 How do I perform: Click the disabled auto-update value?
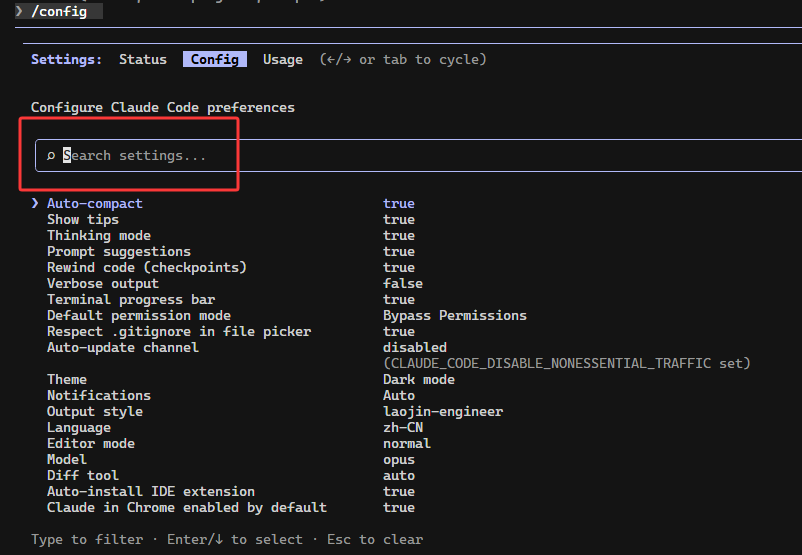tap(415, 347)
